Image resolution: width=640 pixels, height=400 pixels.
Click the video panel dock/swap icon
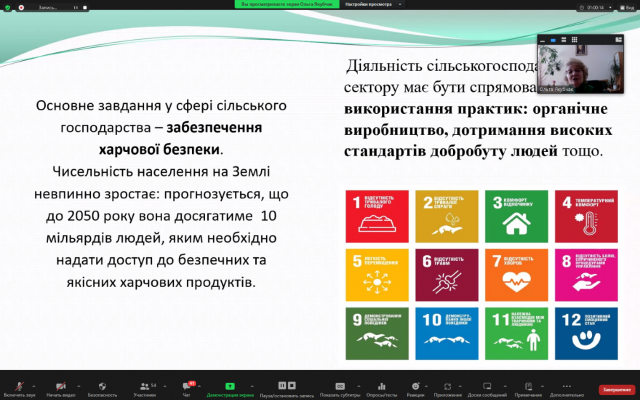click(618, 40)
